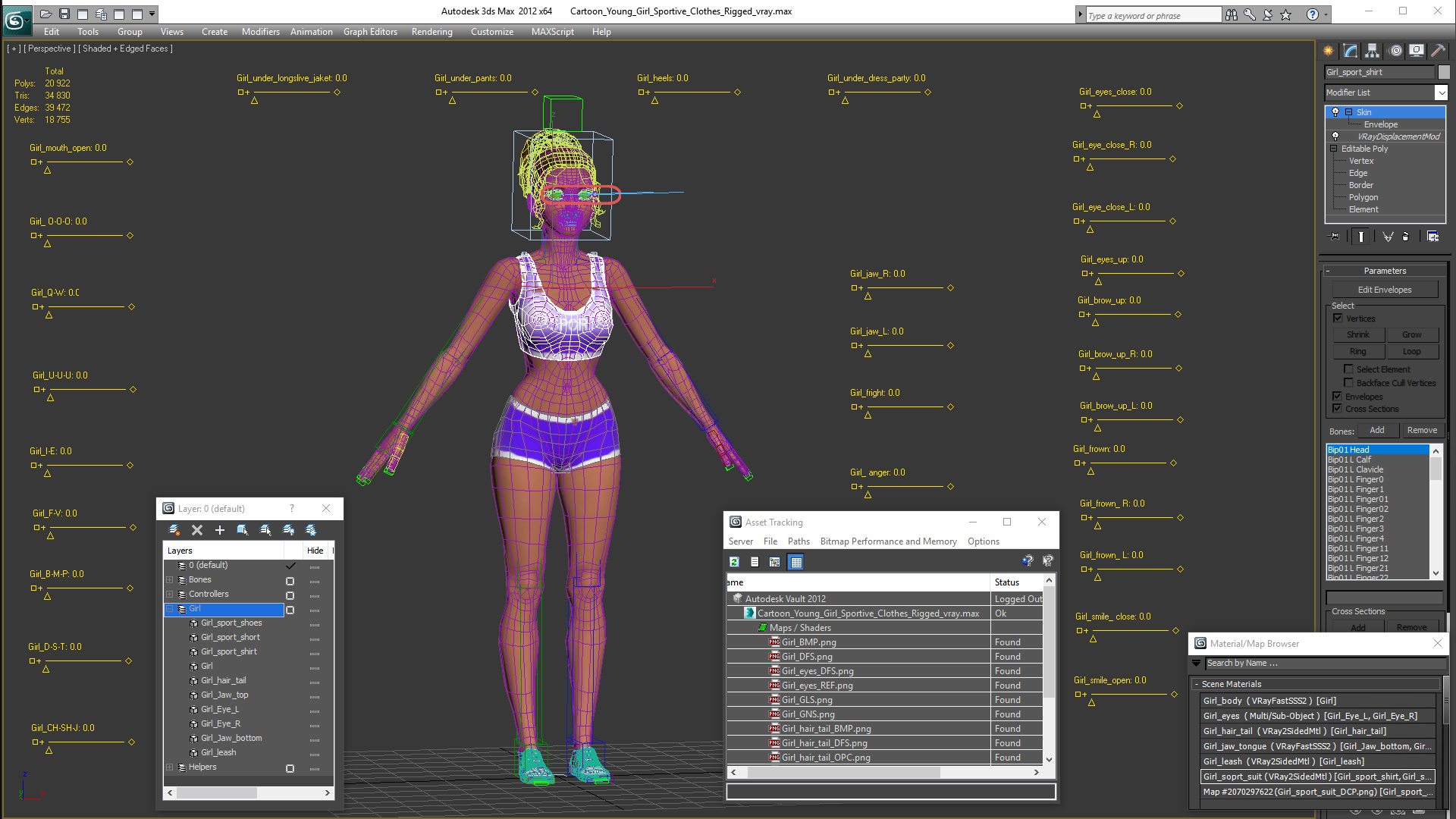Click Freeze/Unfreeze All Layers icon
1456x819 pixels.
click(311, 530)
